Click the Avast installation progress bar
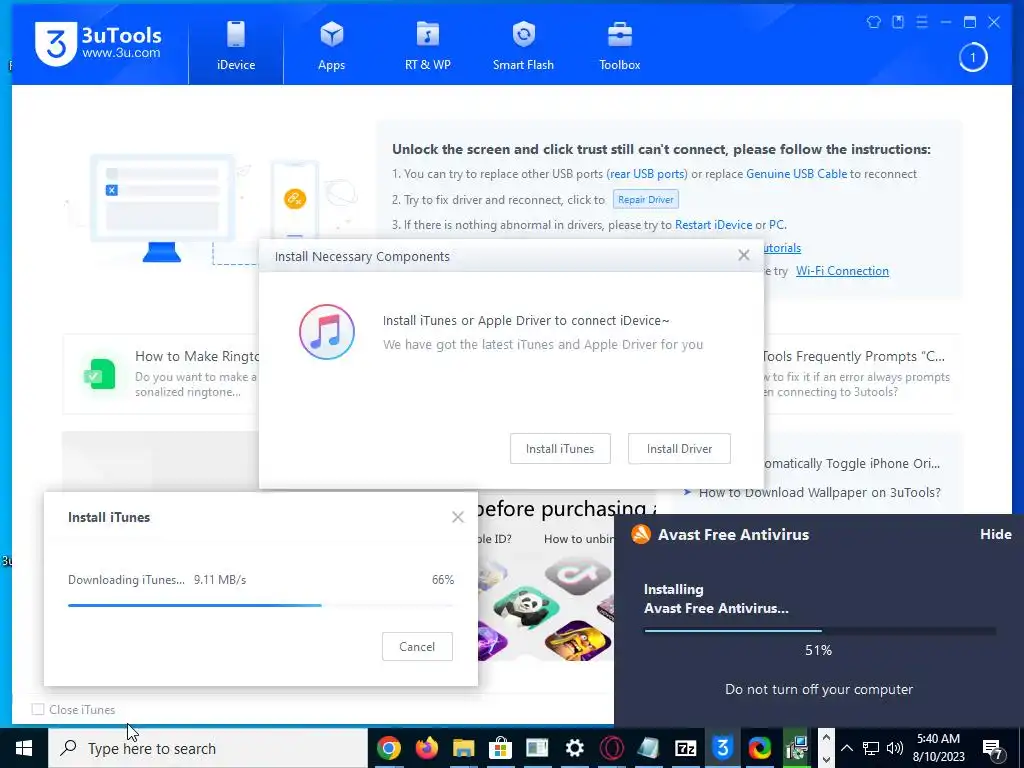Viewport: 1024px width, 768px height. 819,631
